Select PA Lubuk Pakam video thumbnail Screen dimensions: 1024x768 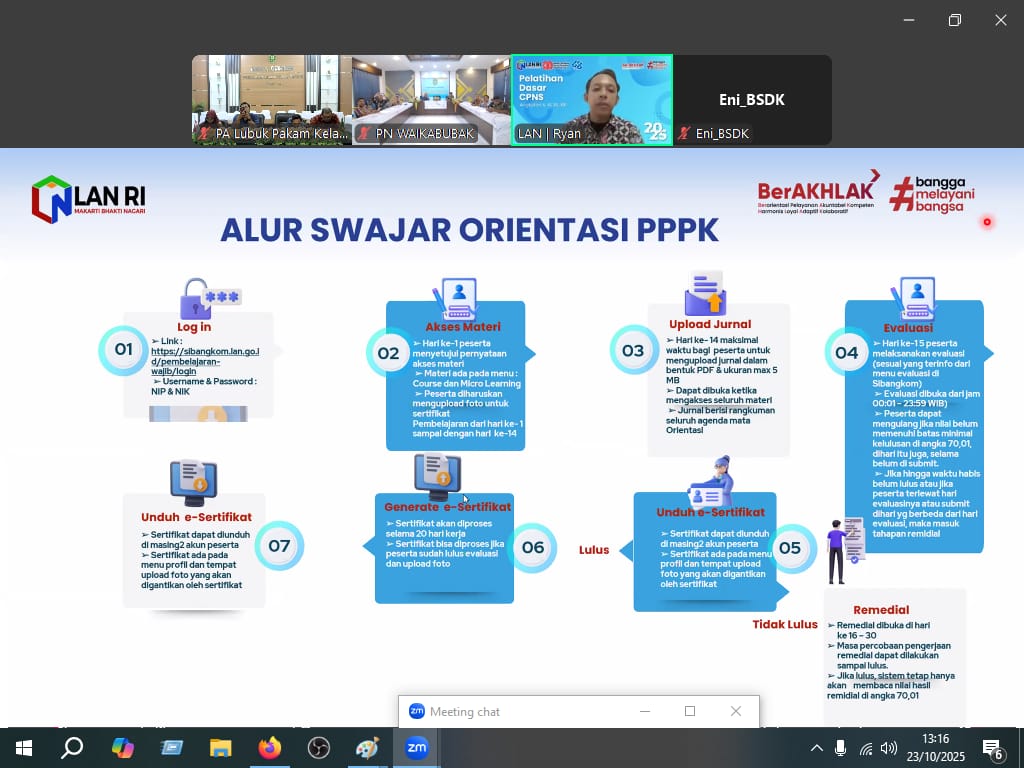click(x=272, y=100)
